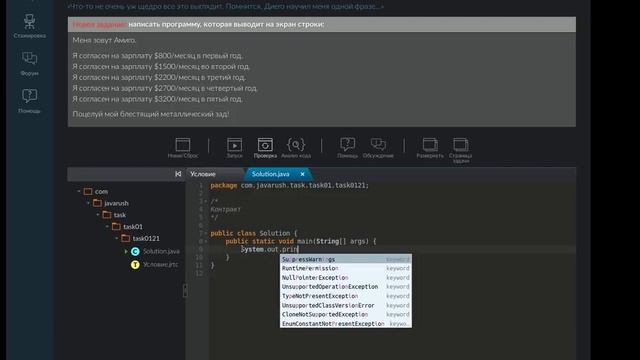Click the $1500/месяц salary line
Viewport: 640px width, 360px height.
(x=161, y=67)
